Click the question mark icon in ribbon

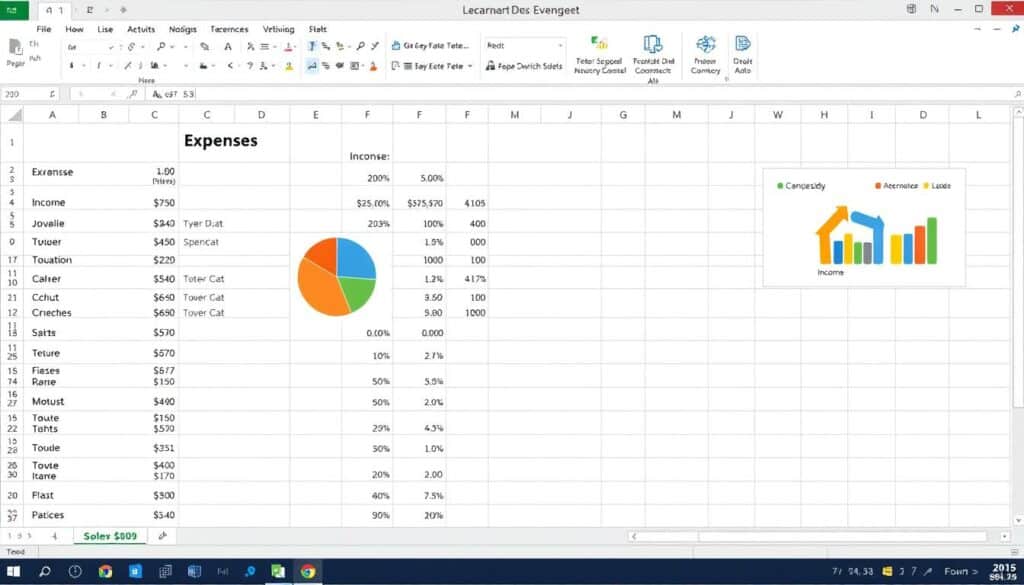pos(249,66)
